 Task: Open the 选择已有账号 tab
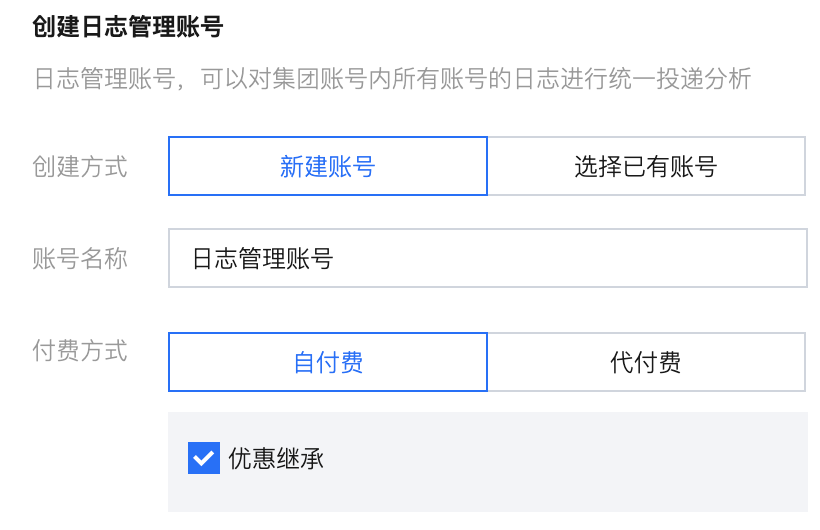click(646, 166)
